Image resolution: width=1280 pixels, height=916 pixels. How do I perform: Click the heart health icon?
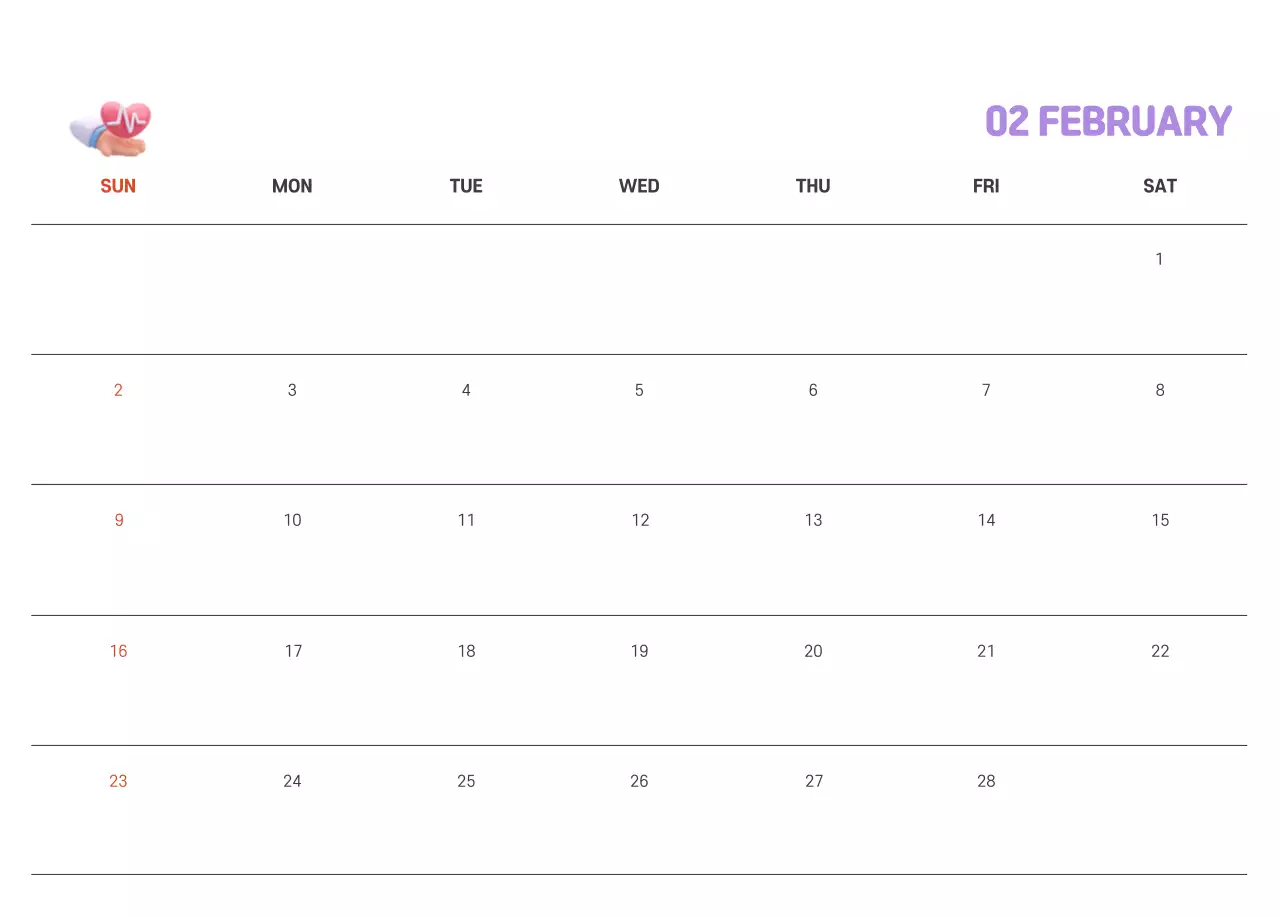coord(110,129)
